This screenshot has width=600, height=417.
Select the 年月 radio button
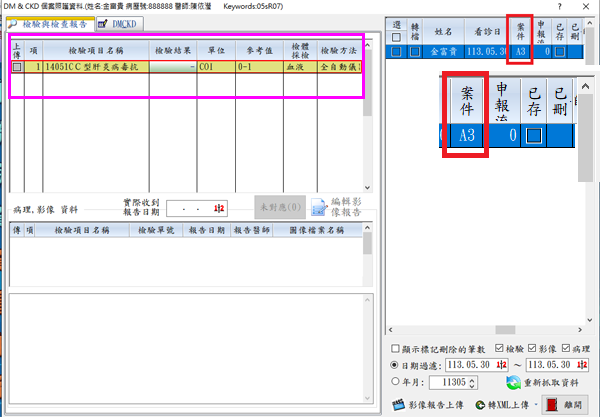[x=395, y=381]
